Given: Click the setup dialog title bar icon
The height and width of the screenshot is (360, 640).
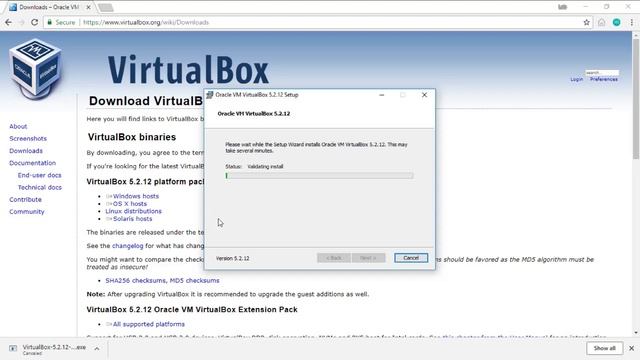Looking at the screenshot, I should 210,95.
